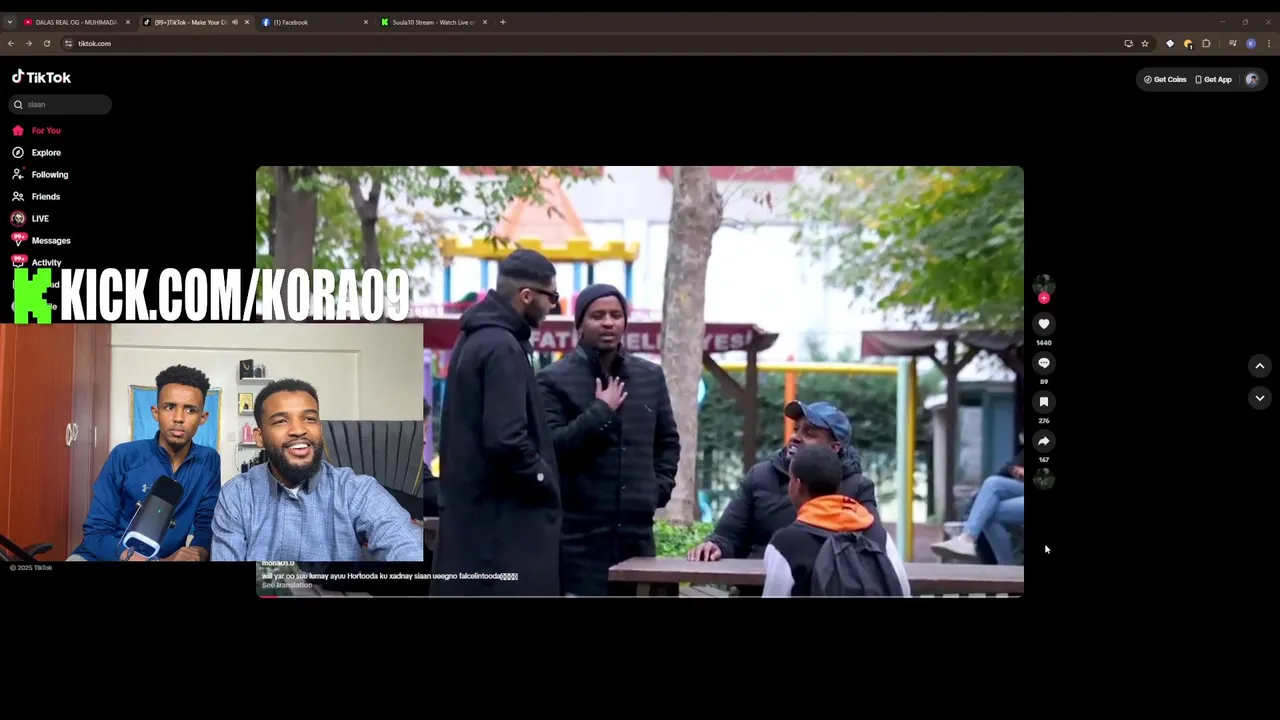Click the Explore compass icon

[x=18, y=153]
